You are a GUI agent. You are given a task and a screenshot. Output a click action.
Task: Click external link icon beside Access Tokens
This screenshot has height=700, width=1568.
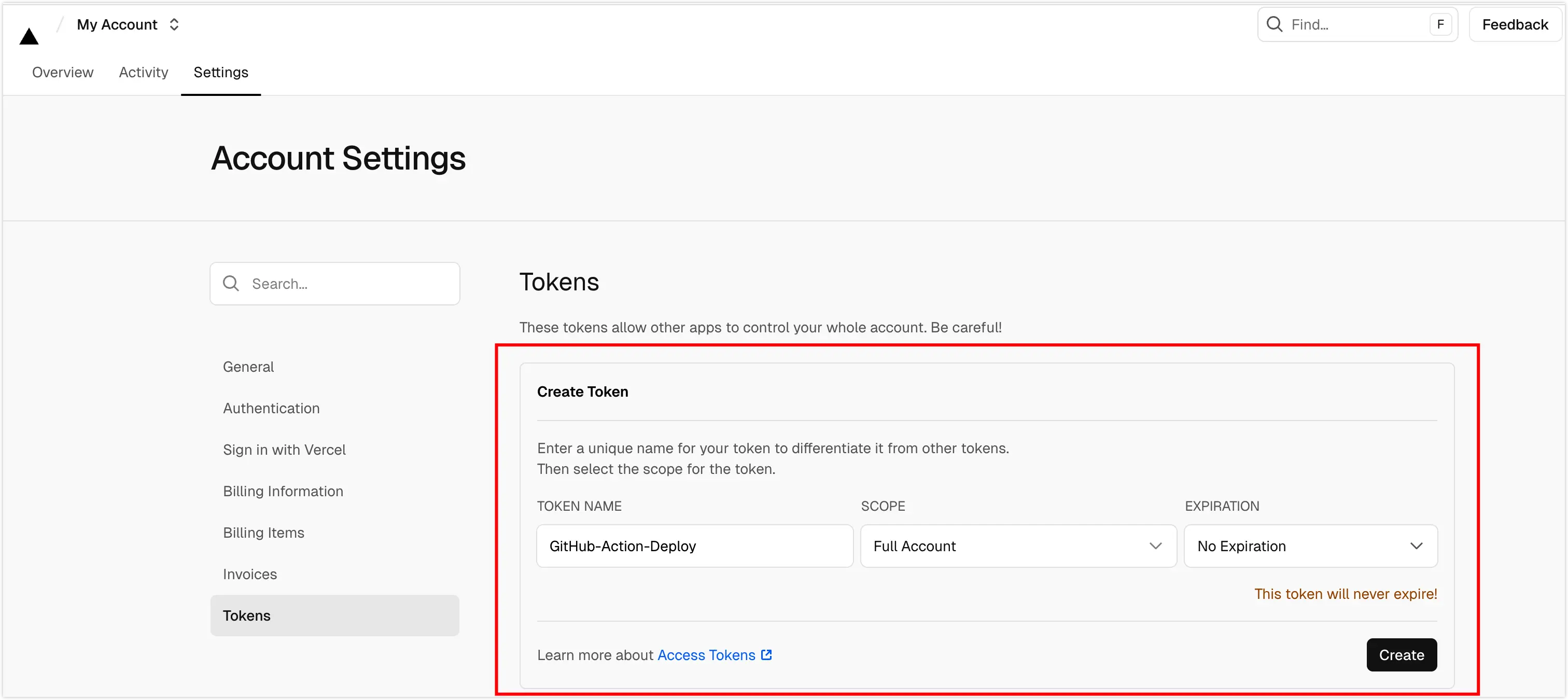766,655
